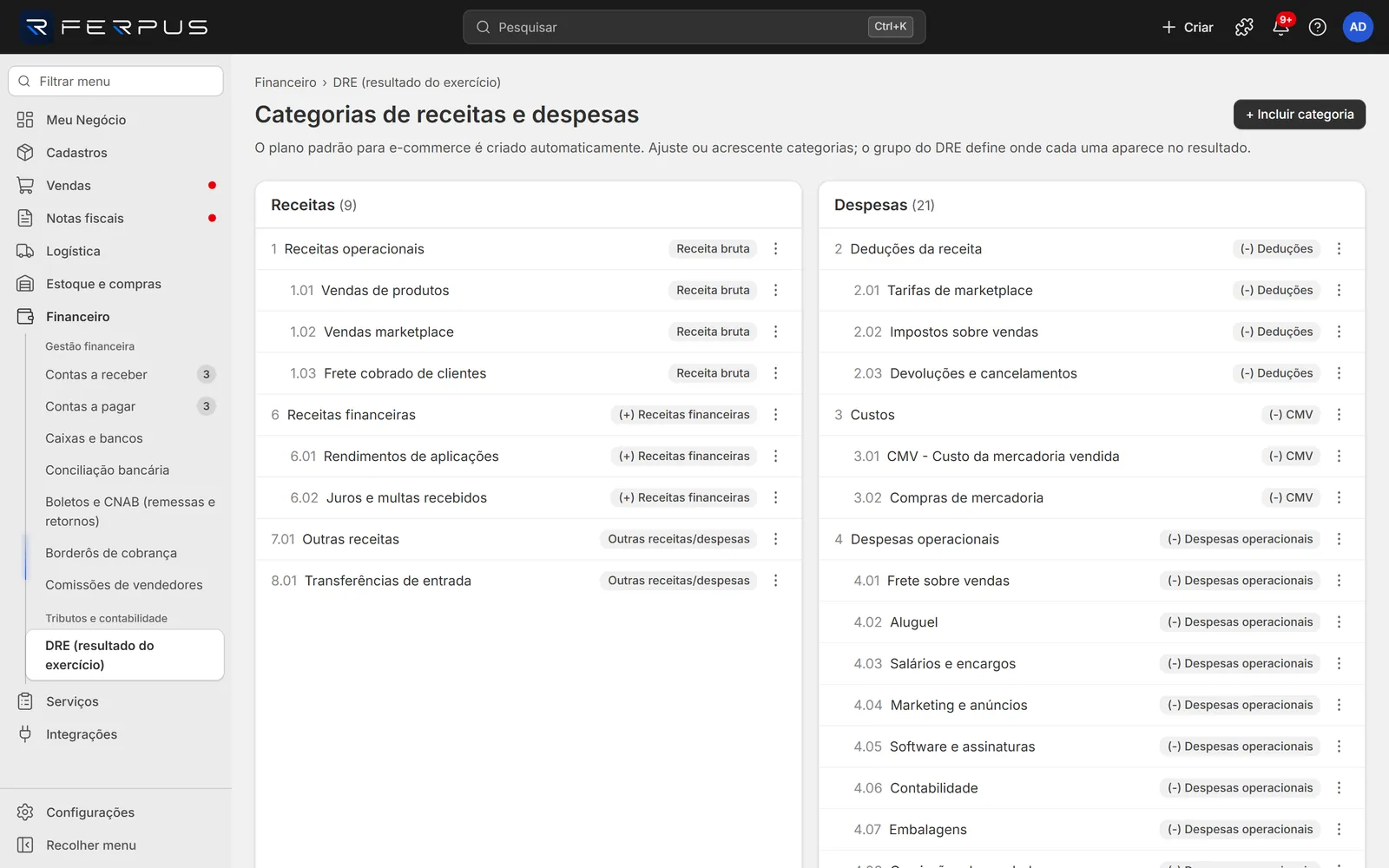Open options menu for Receitas operacionais
The height and width of the screenshot is (868, 1389).
[776, 248]
